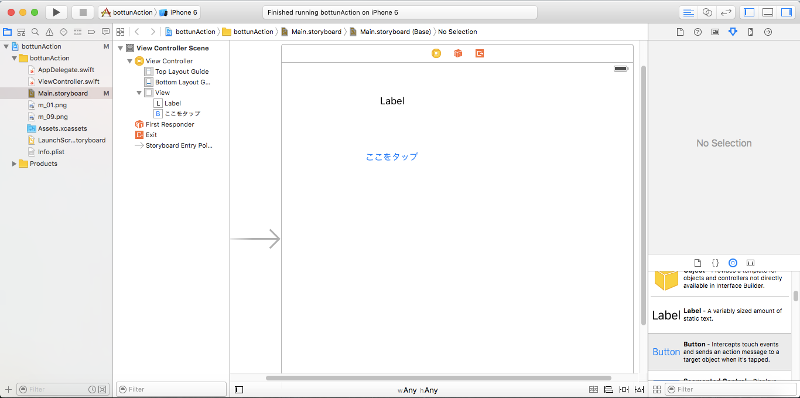Open the Object library
Image resolution: width=800 pixels, height=398 pixels.
coord(733,263)
